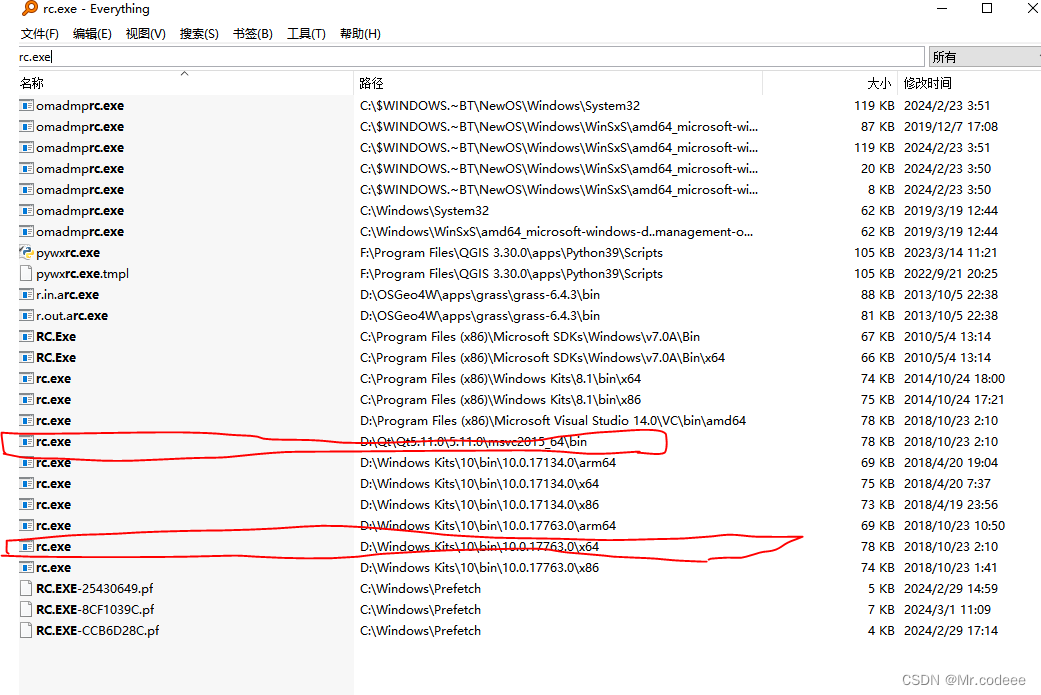This screenshot has height=695, width=1041.
Task: Open the 工具(T) menu
Action: point(306,34)
